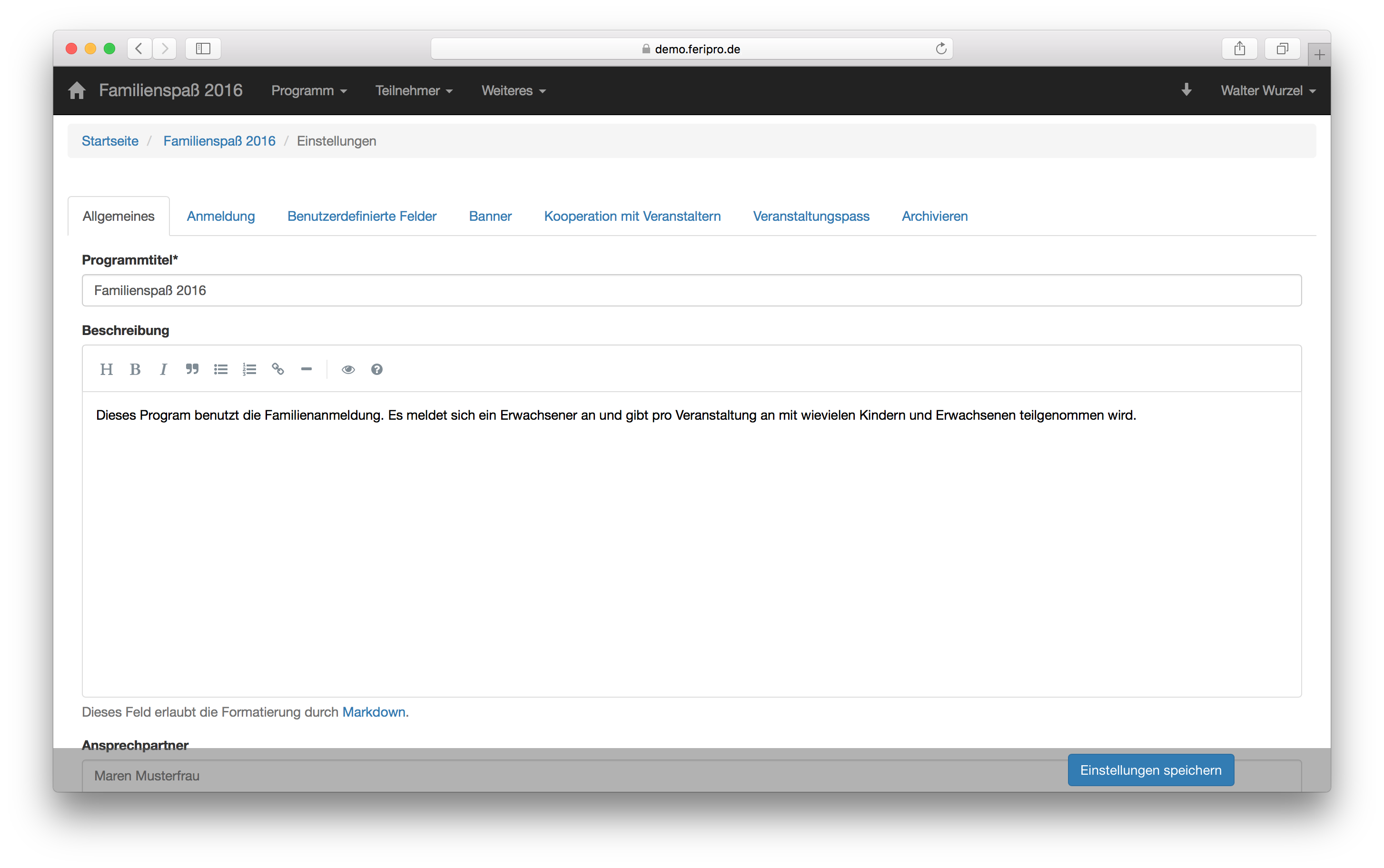Insert a horizontal rule line
The height and width of the screenshot is (868, 1384).
tap(306, 369)
